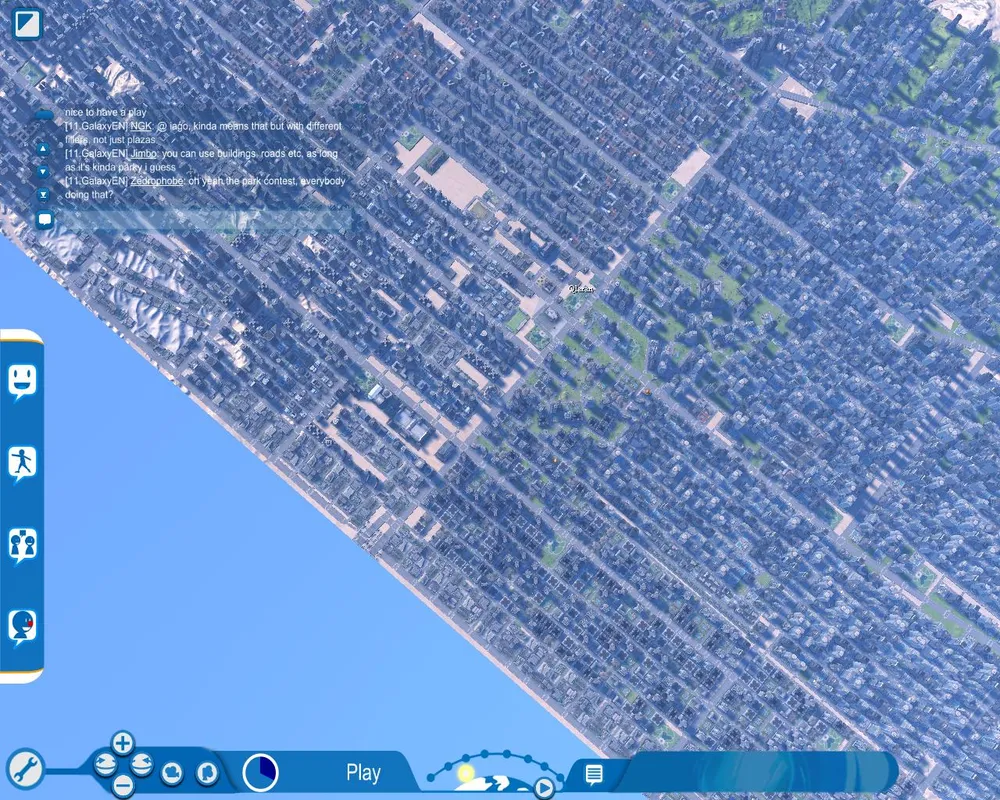Open the smiley face chat panel
The image size is (1000, 800).
click(22, 381)
